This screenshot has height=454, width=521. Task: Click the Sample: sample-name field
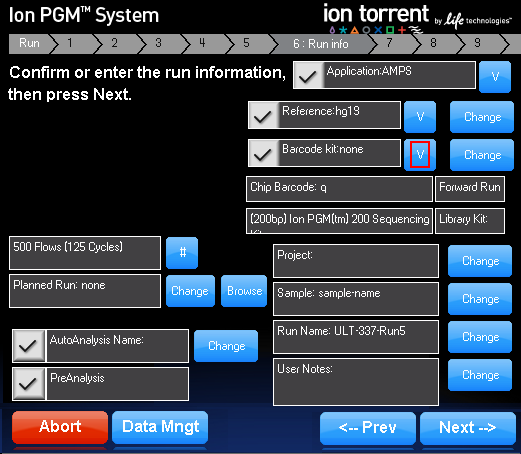356,299
